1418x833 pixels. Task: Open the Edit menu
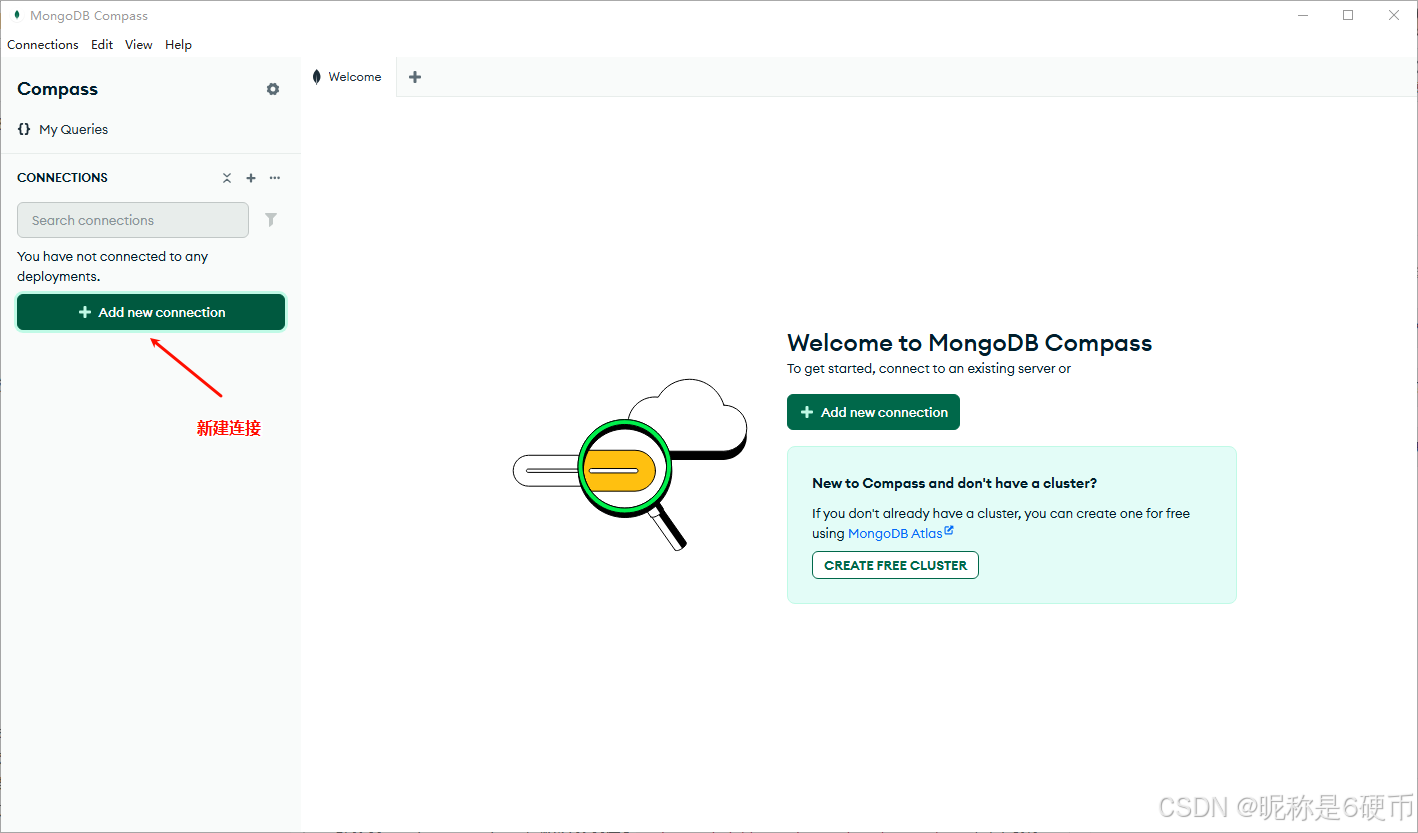(x=102, y=45)
